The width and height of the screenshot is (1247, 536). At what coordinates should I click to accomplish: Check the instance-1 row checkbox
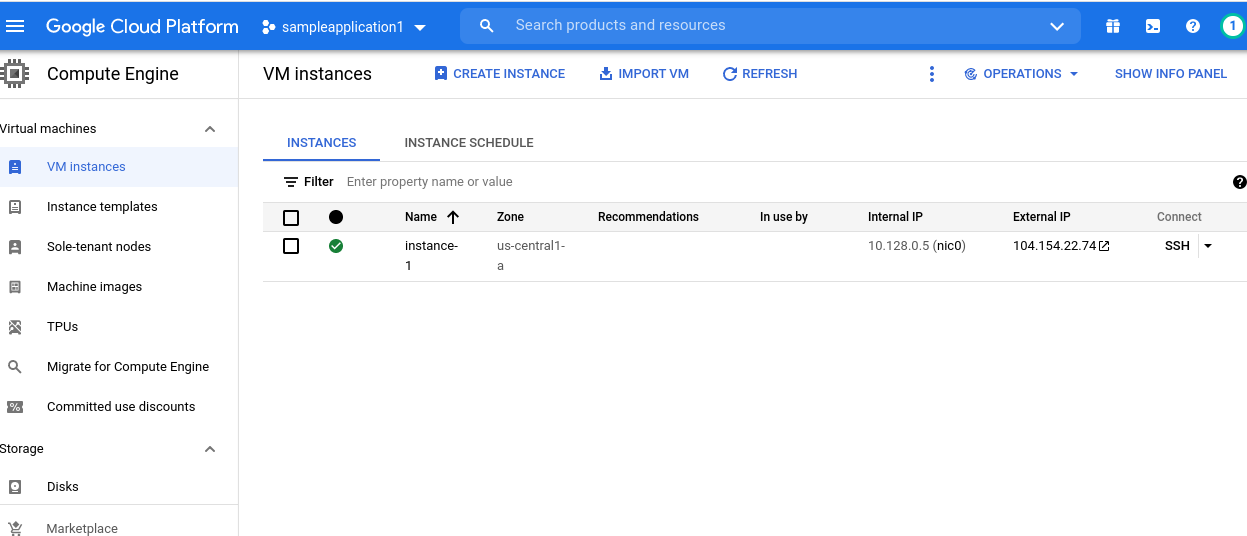291,246
